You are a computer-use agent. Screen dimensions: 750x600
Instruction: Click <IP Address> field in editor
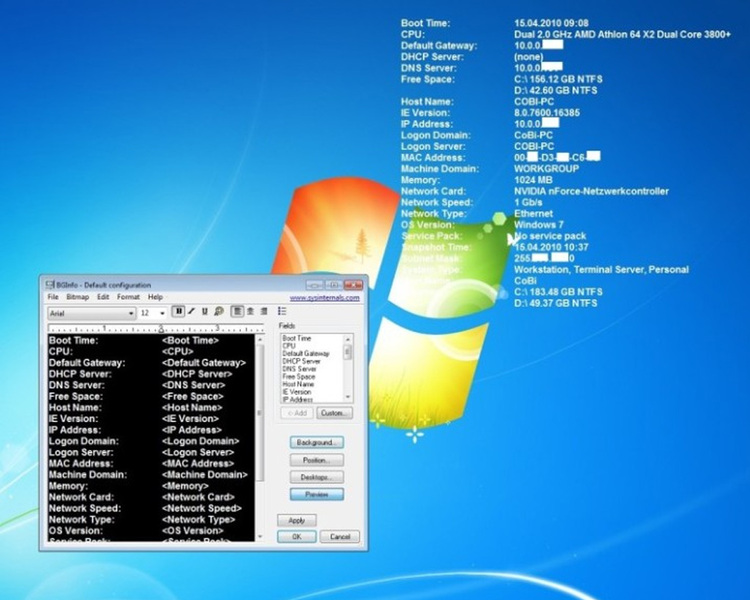pos(192,430)
